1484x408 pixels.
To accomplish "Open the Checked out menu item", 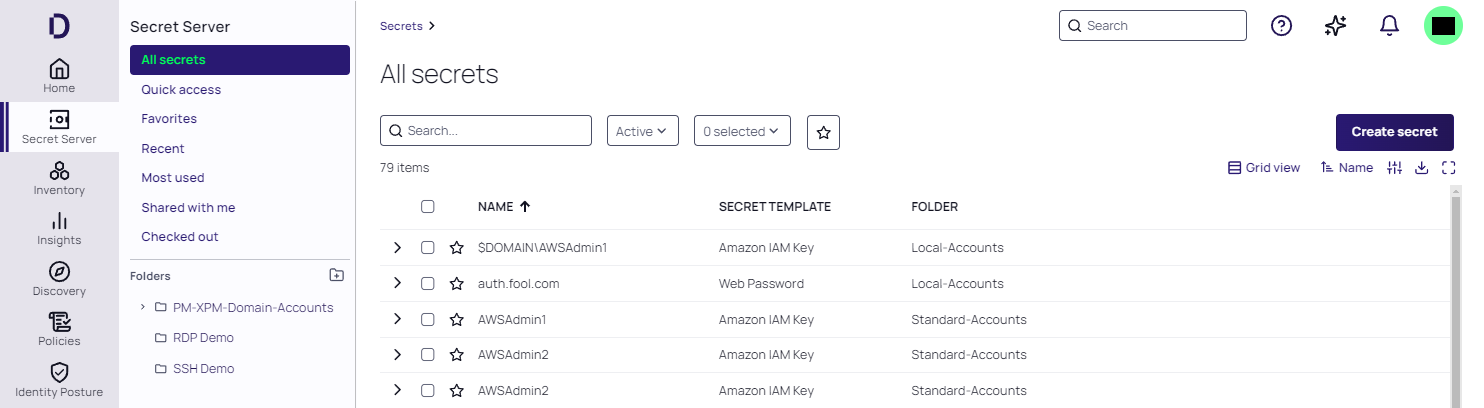I will (x=180, y=237).
